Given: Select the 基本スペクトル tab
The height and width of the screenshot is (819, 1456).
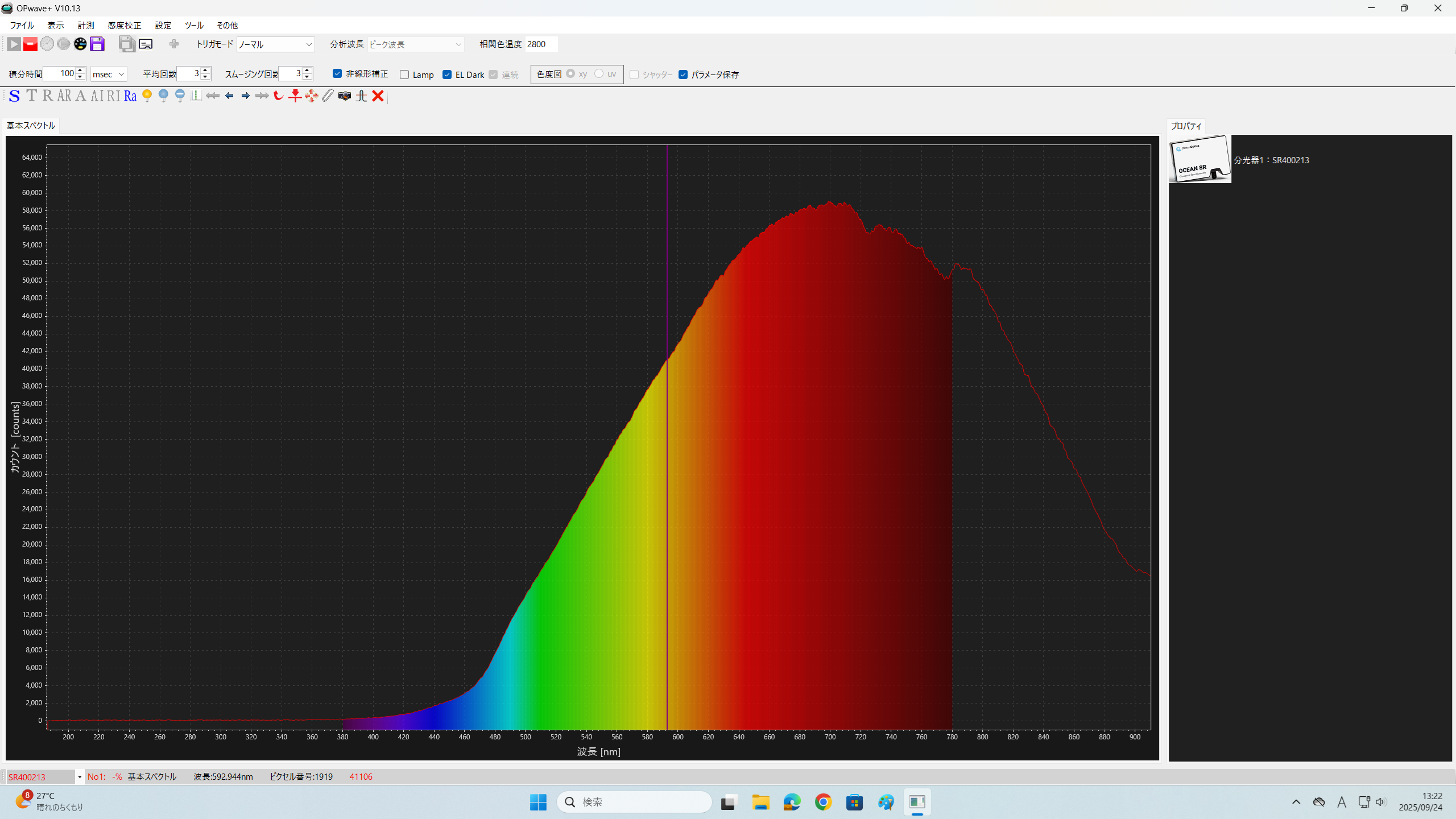Looking at the screenshot, I should (x=31, y=126).
